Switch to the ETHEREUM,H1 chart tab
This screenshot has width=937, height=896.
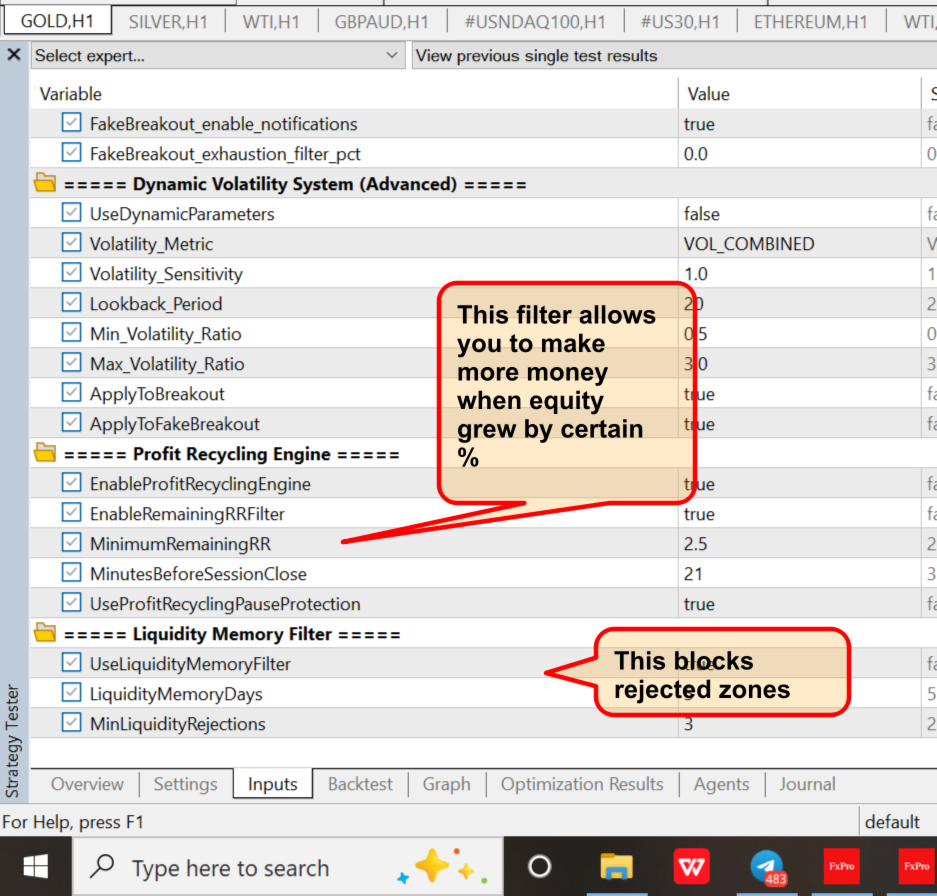(x=810, y=22)
